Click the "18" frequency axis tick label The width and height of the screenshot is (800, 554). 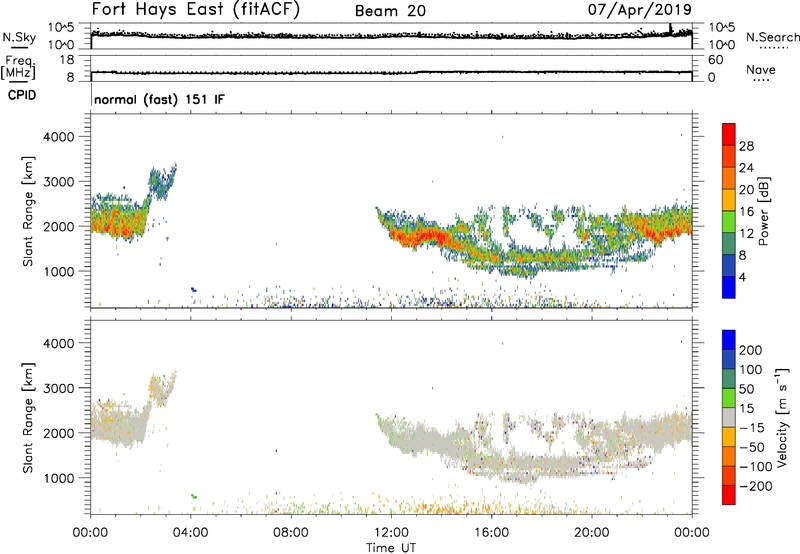click(67, 60)
